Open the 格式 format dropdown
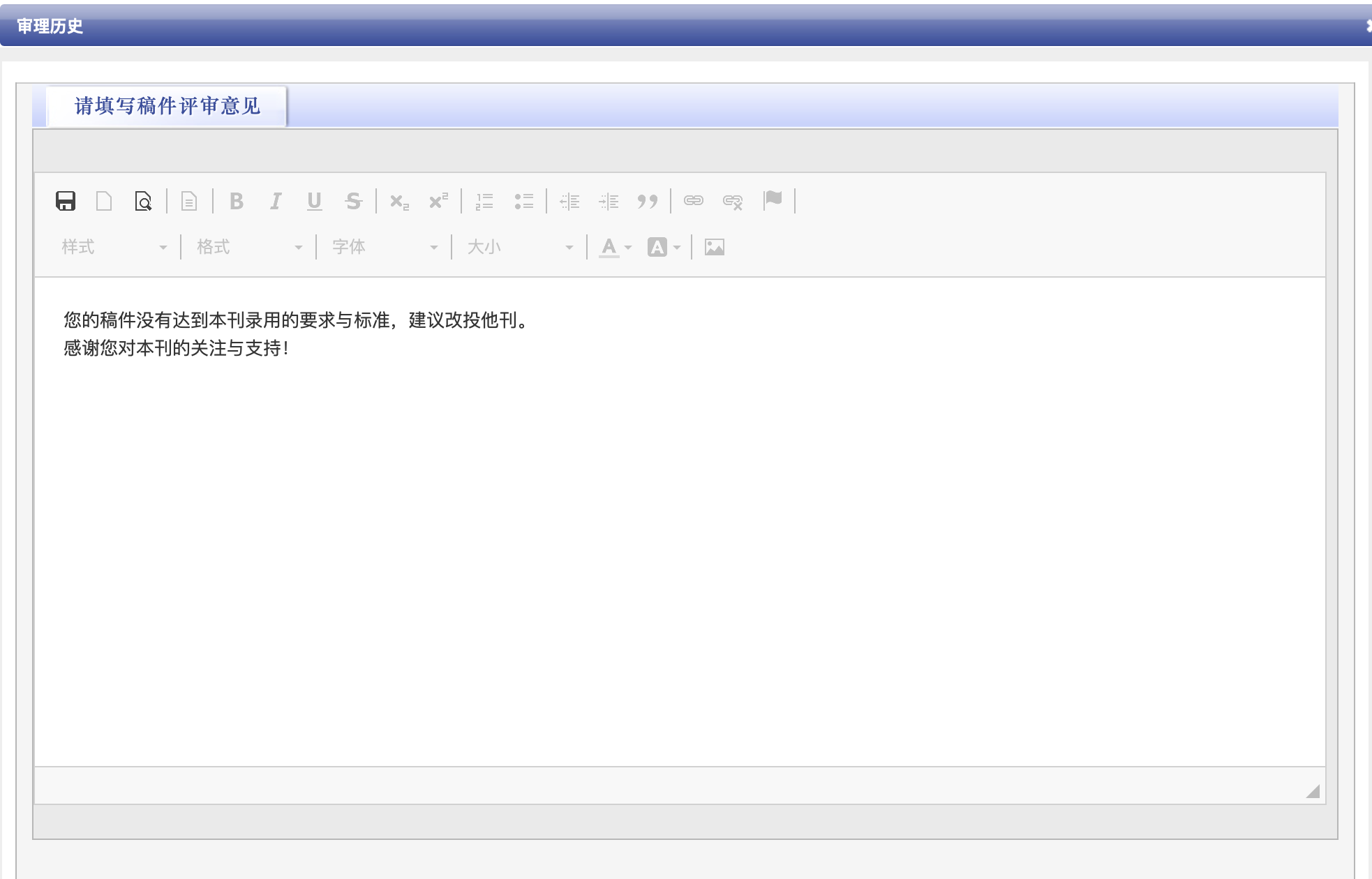This screenshot has width=1372, height=879. tap(249, 247)
